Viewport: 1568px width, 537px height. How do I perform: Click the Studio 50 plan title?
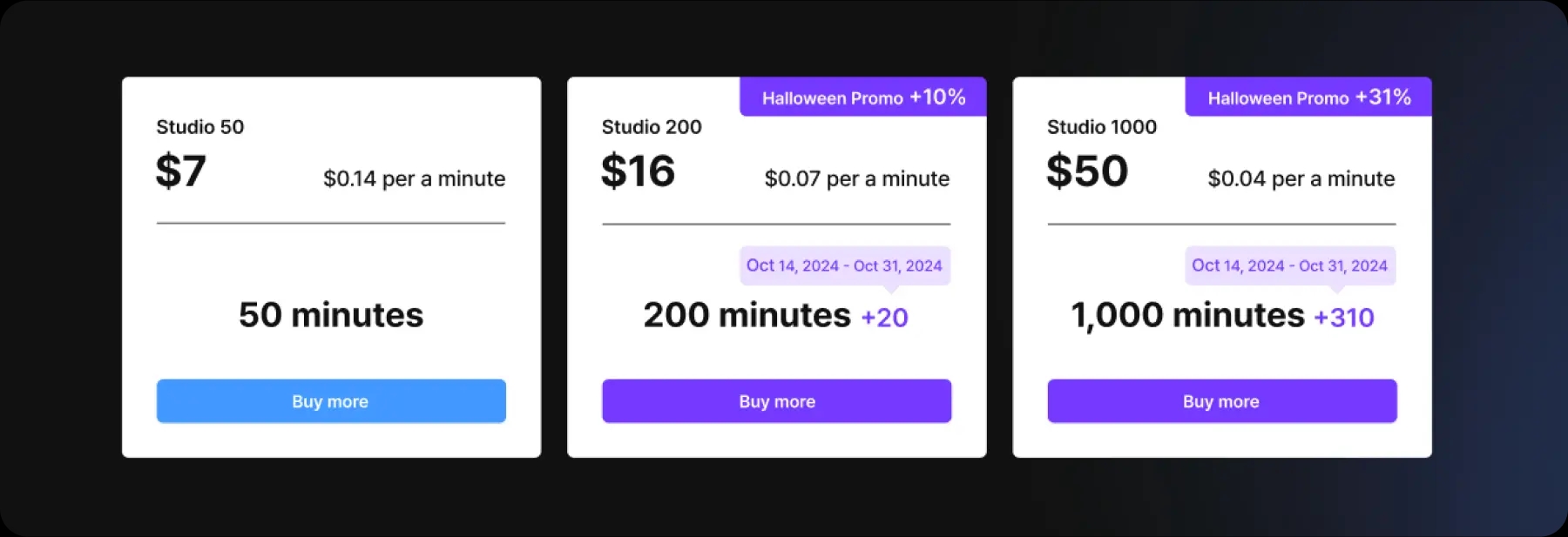point(200,127)
